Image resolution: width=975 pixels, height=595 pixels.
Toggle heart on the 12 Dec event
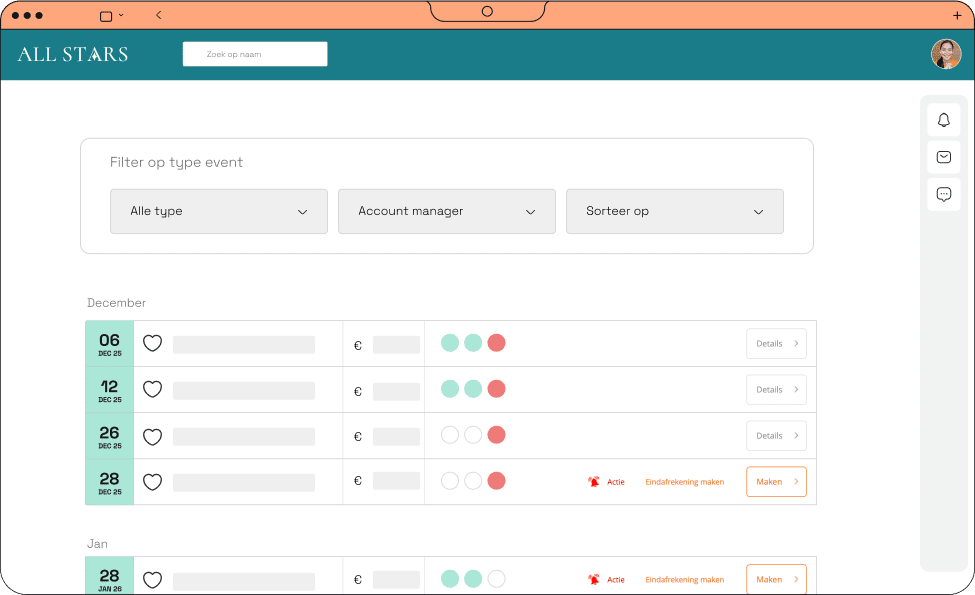pos(152,390)
